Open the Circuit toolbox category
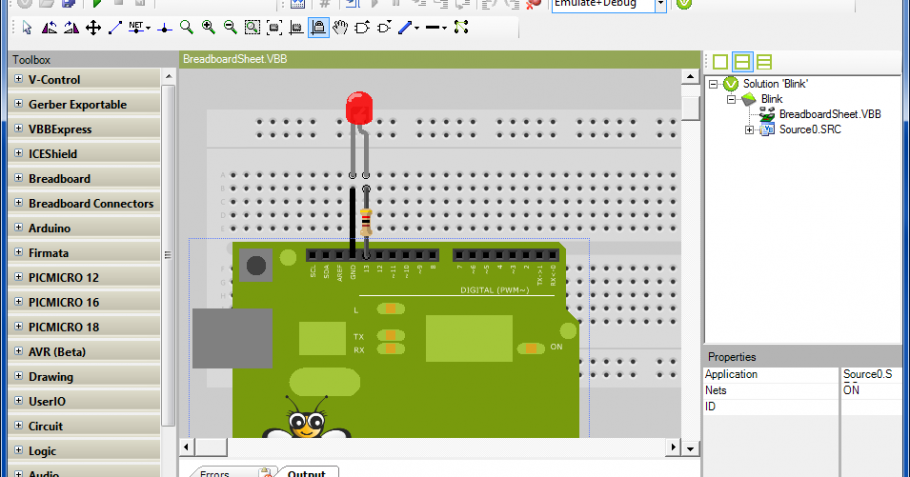Viewport: 910px width, 477px height. coord(84,426)
